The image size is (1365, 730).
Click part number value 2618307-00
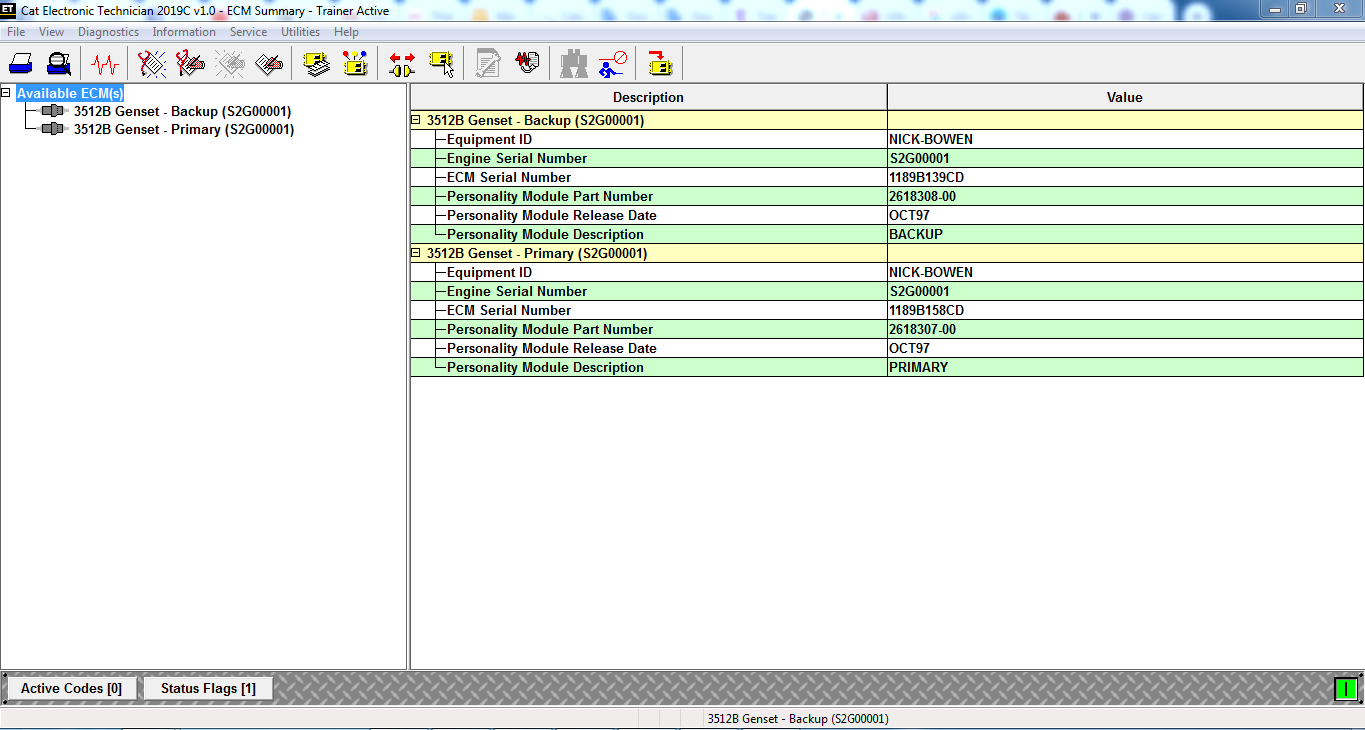(922, 329)
